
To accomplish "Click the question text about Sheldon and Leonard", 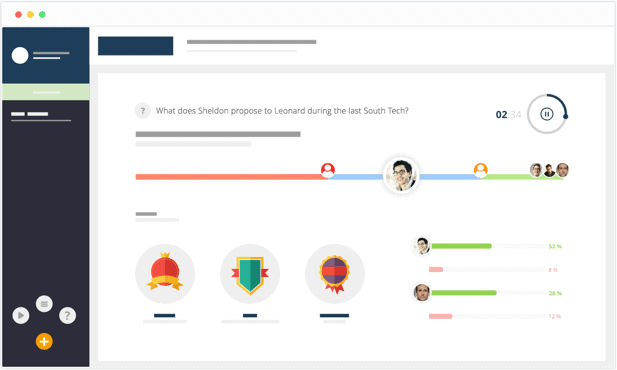I will tap(282, 111).
